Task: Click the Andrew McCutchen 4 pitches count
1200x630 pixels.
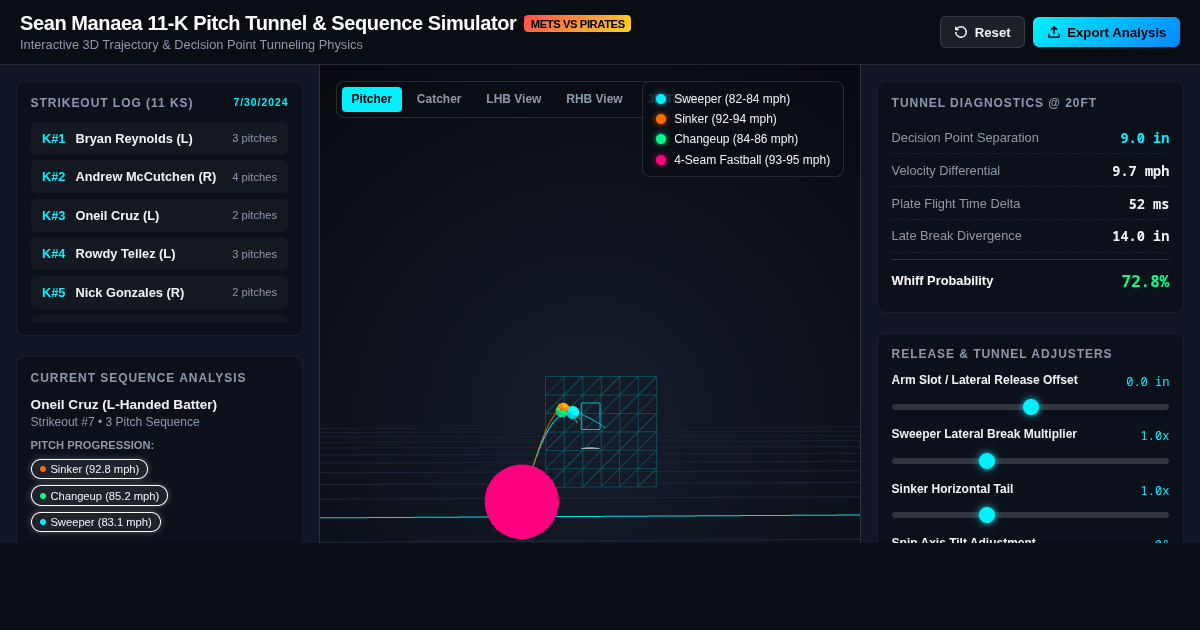Action: pyautogui.click(x=255, y=177)
